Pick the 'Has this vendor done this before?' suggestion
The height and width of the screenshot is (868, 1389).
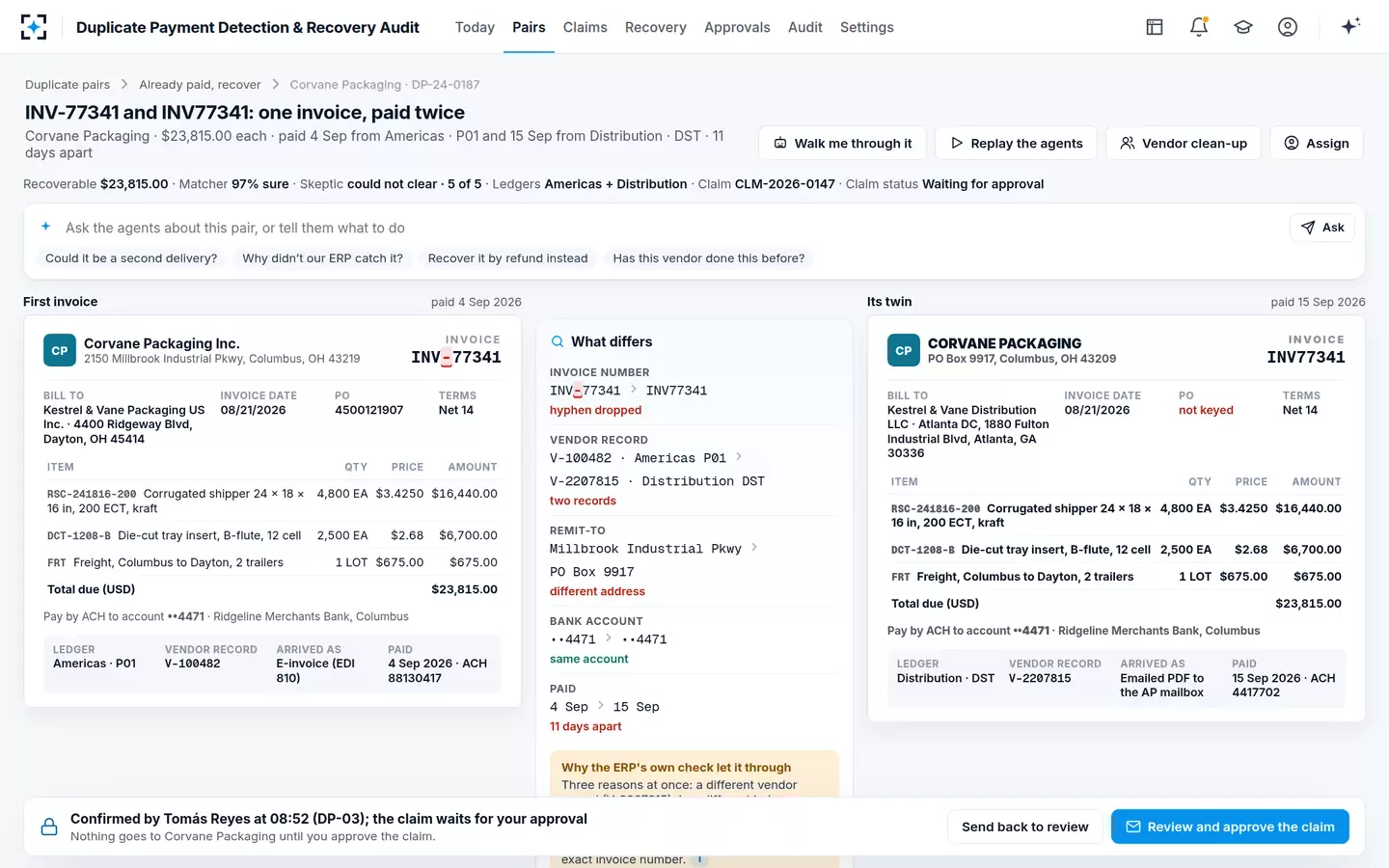(x=709, y=258)
